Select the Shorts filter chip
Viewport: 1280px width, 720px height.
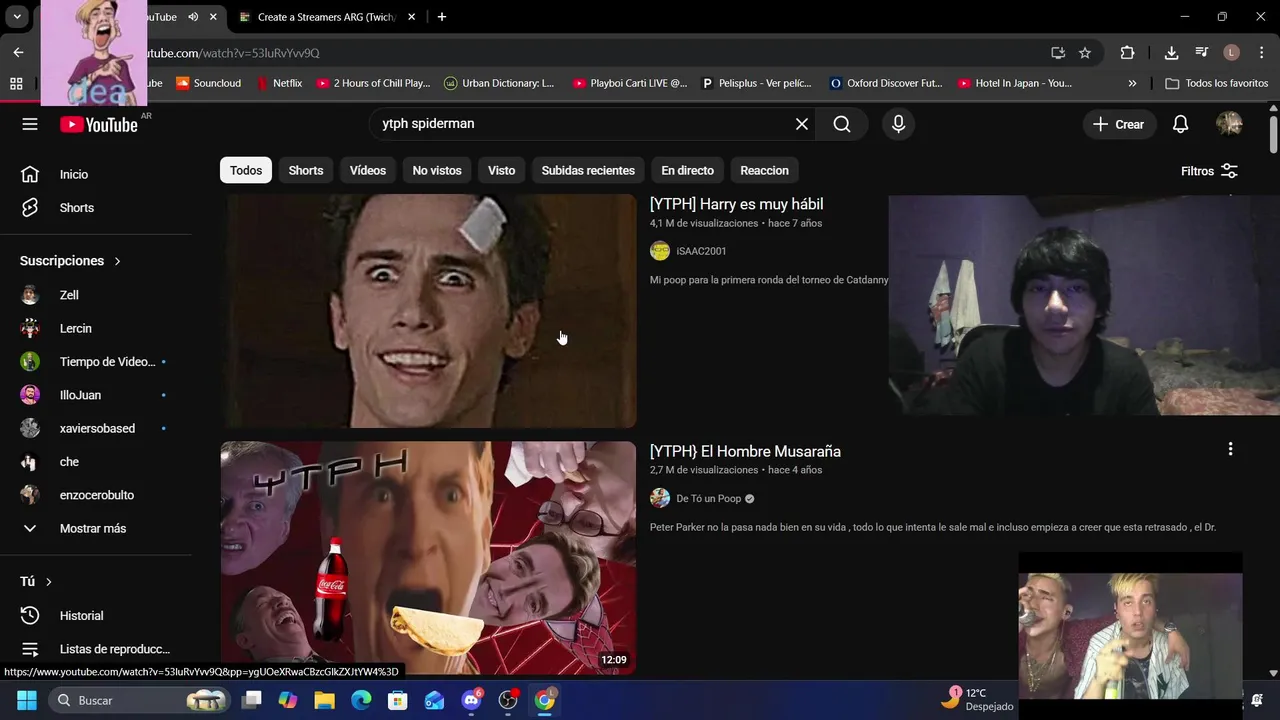point(306,170)
